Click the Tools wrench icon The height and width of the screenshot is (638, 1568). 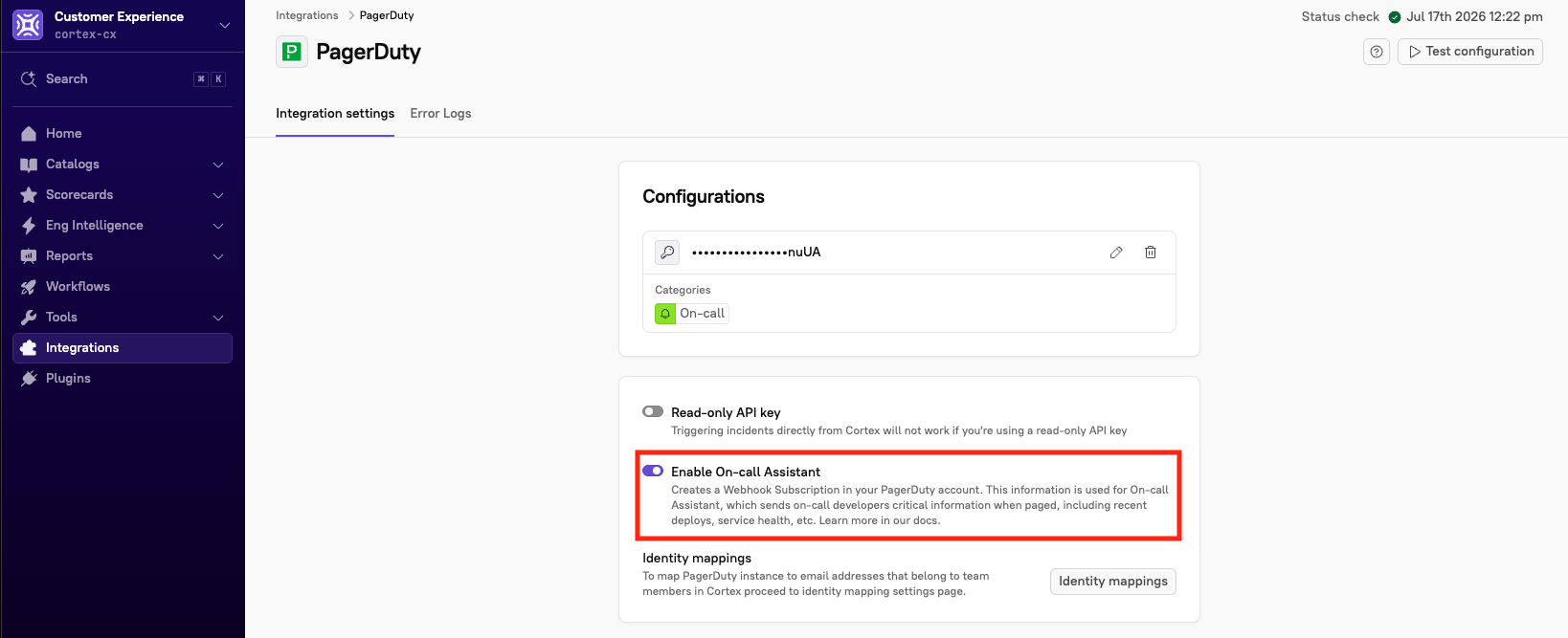coord(29,317)
